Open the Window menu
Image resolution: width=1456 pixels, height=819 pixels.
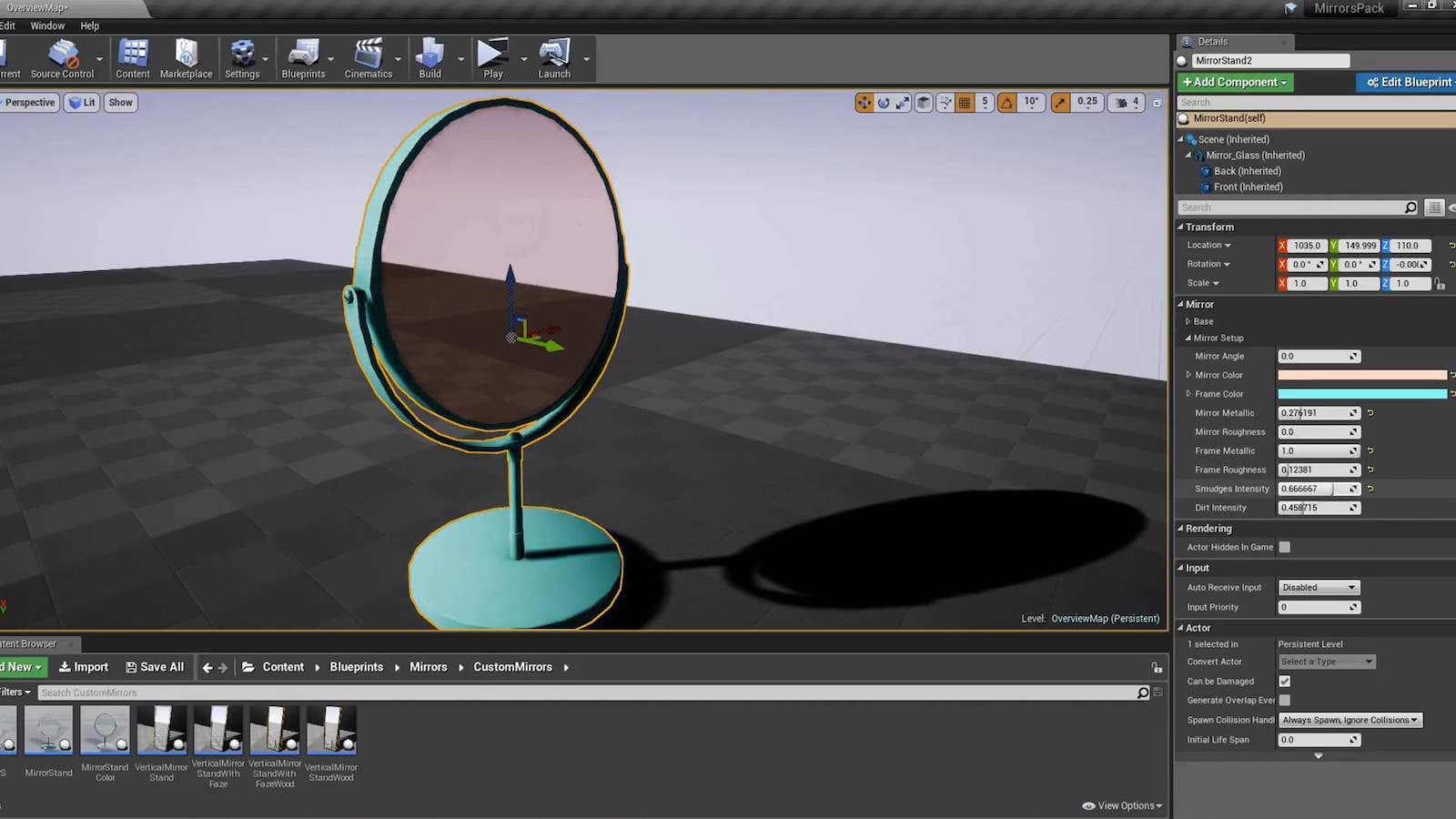[47, 25]
